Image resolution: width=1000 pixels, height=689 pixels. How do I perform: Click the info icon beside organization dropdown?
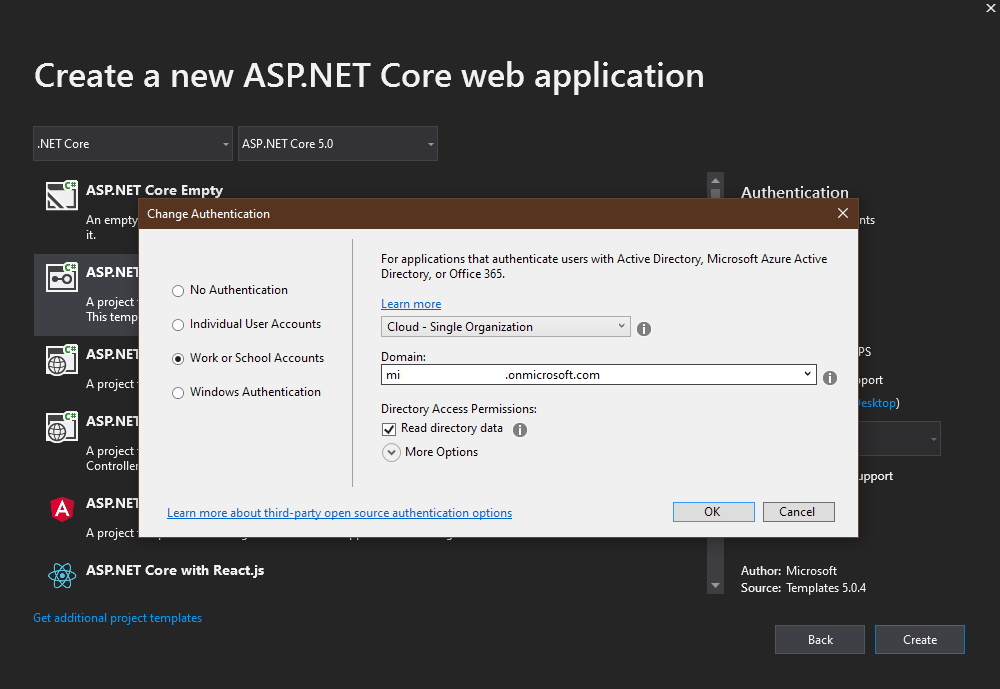coord(644,329)
